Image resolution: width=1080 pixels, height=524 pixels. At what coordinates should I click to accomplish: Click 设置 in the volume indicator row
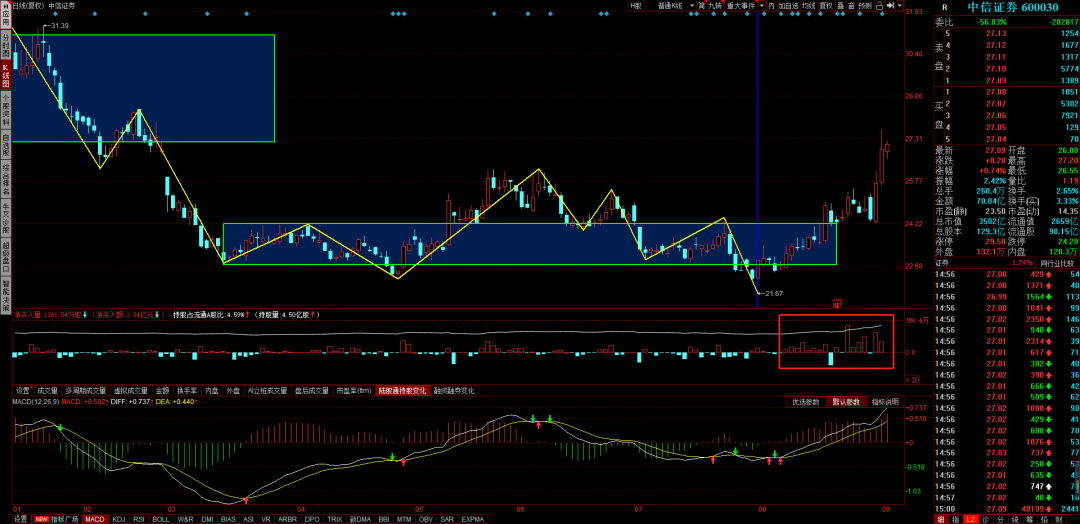(23, 390)
